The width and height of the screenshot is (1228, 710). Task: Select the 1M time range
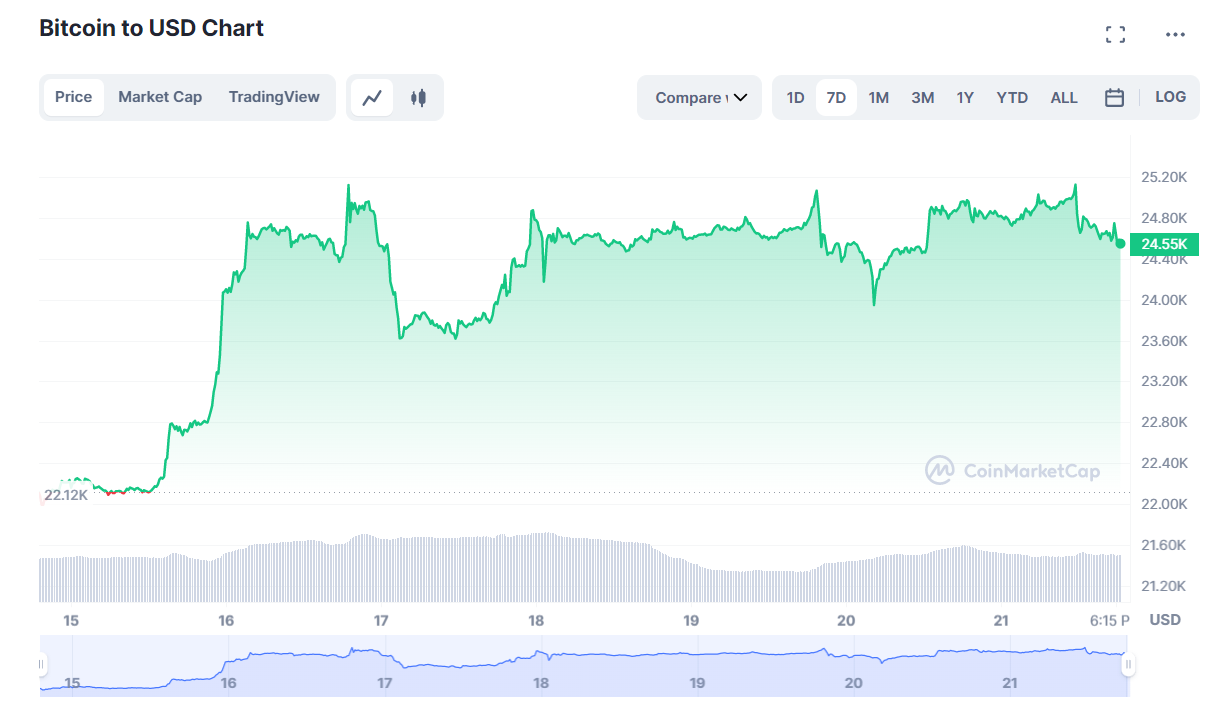pos(878,98)
